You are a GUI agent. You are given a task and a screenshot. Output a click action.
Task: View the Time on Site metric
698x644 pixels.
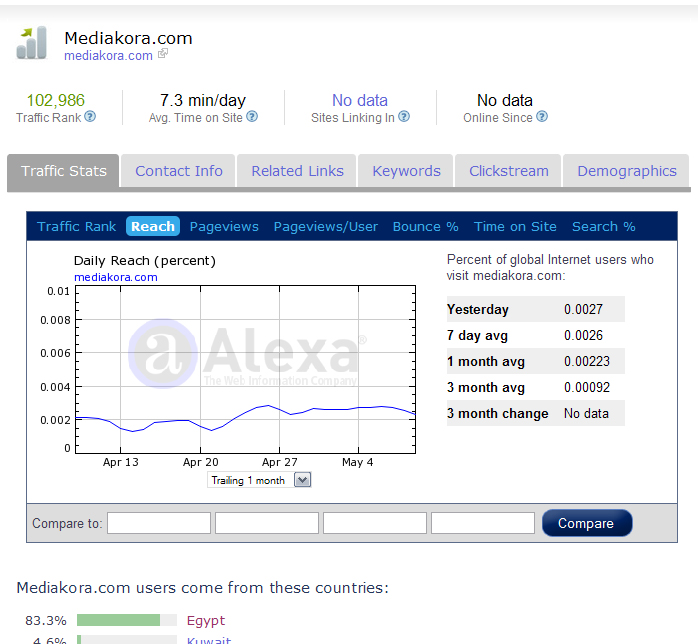point(515,227)
